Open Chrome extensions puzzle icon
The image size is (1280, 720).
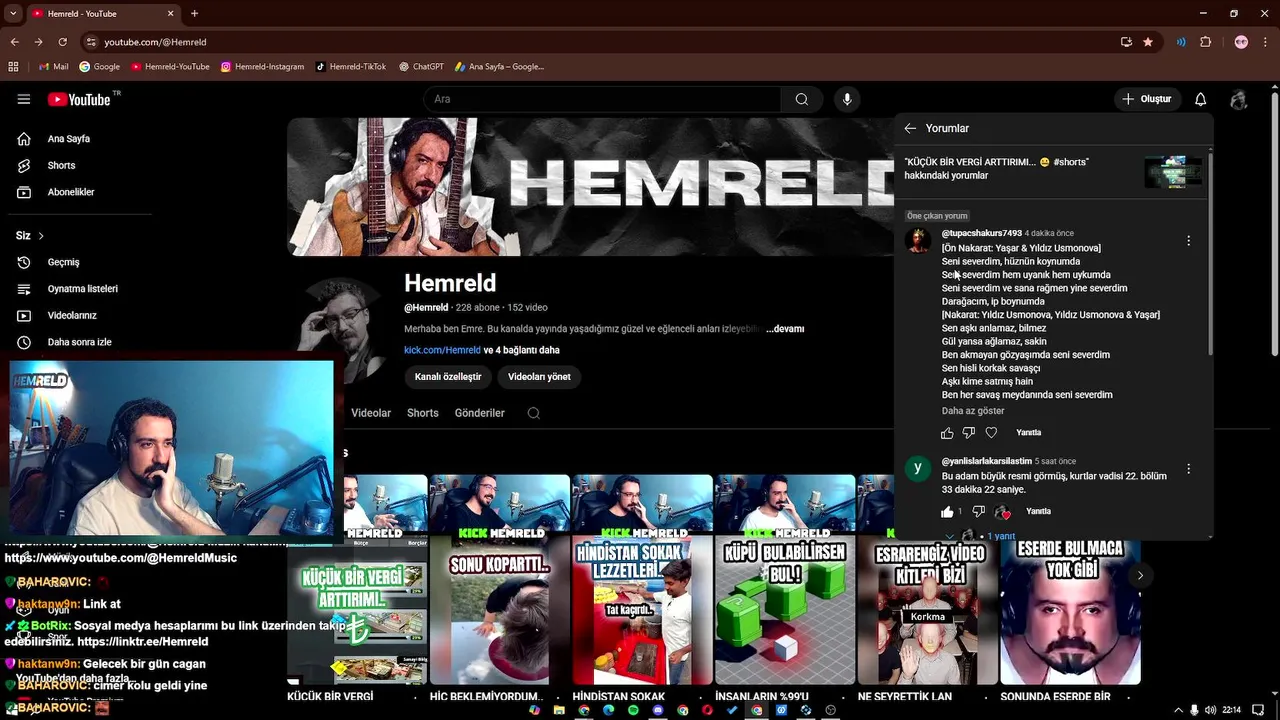[x=1205, y=42]
